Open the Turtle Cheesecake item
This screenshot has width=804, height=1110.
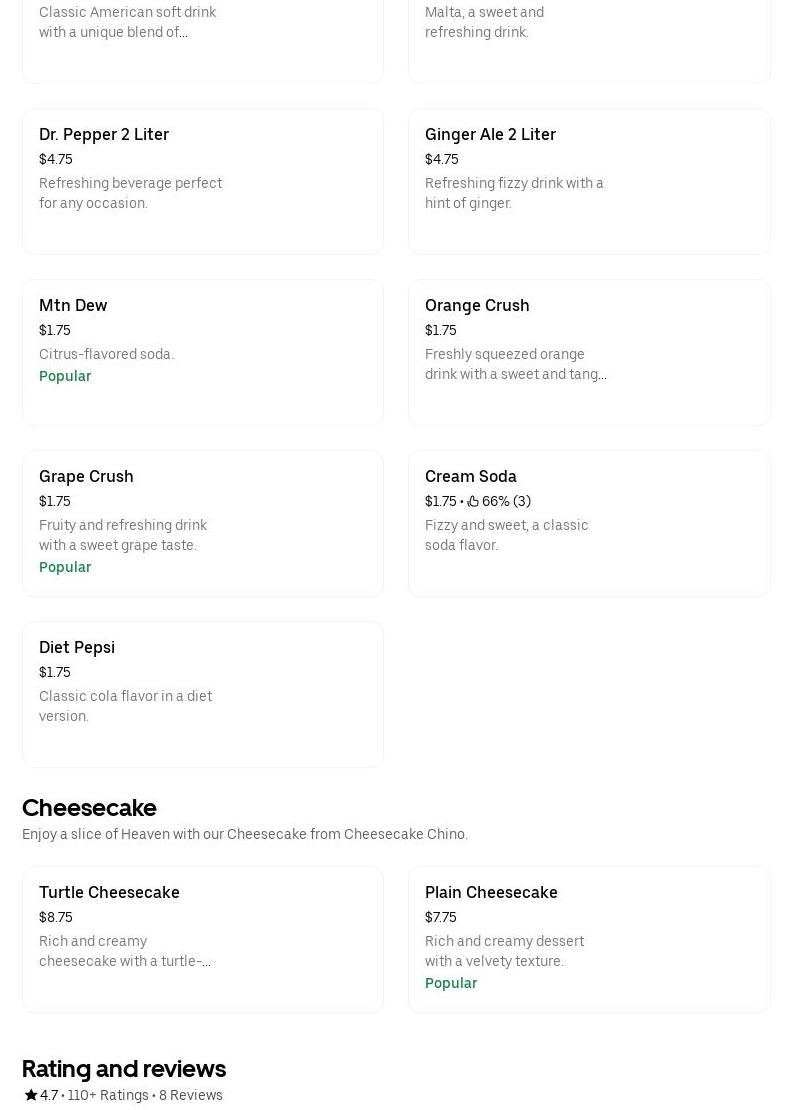pyautogui.click(x=202, y=939)
